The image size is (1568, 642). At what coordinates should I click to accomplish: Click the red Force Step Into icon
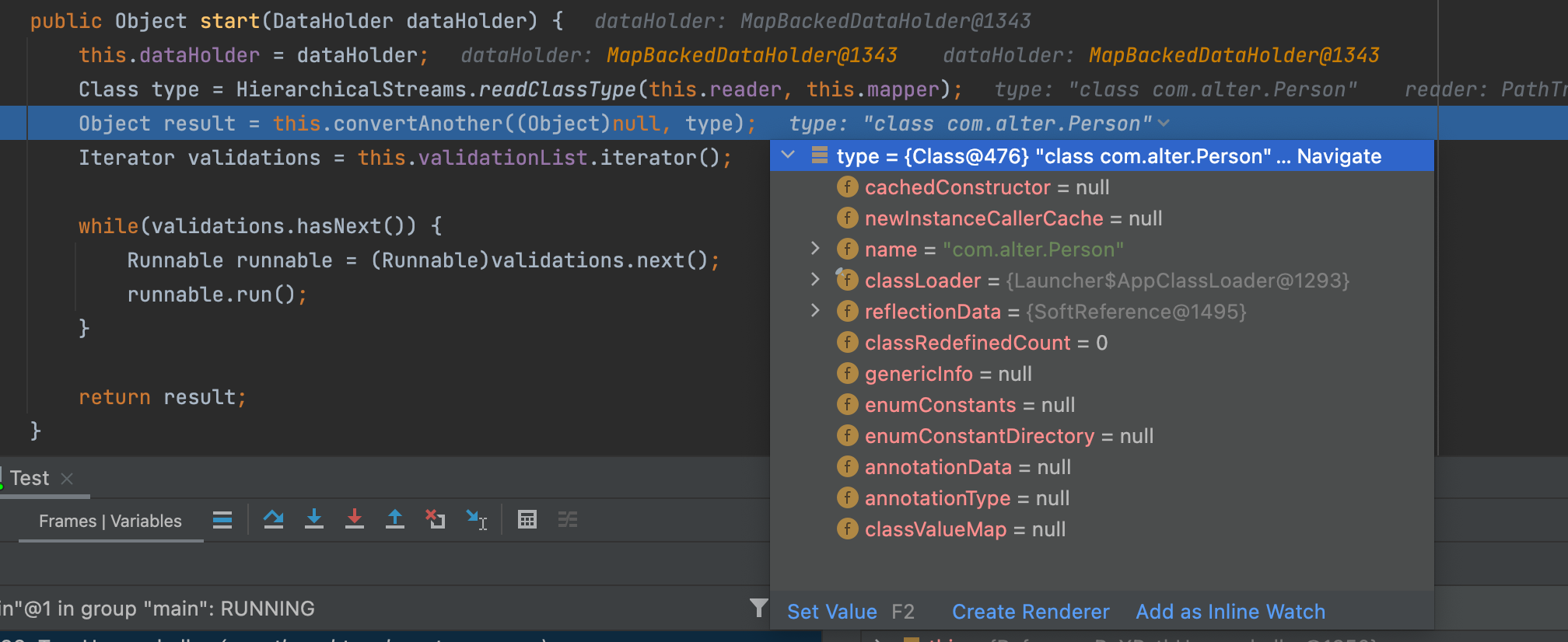[x=355, y=519]
